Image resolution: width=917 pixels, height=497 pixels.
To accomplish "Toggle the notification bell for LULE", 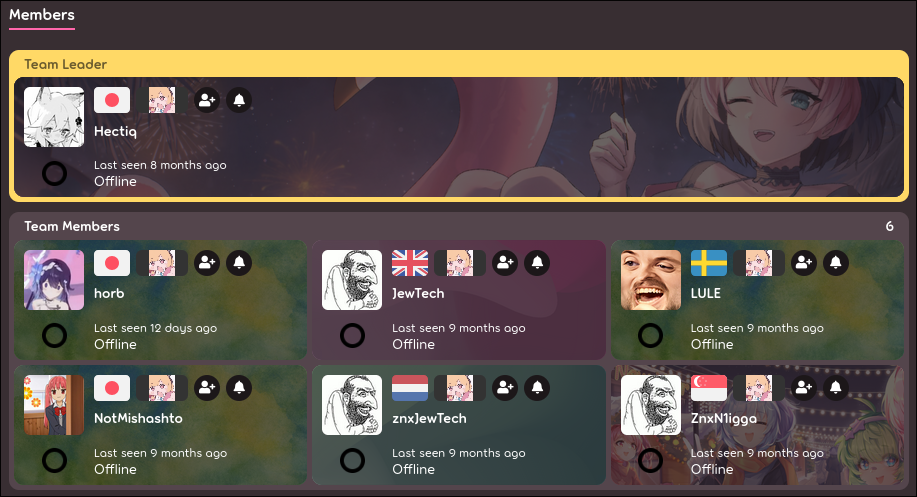I will [836, 263].
